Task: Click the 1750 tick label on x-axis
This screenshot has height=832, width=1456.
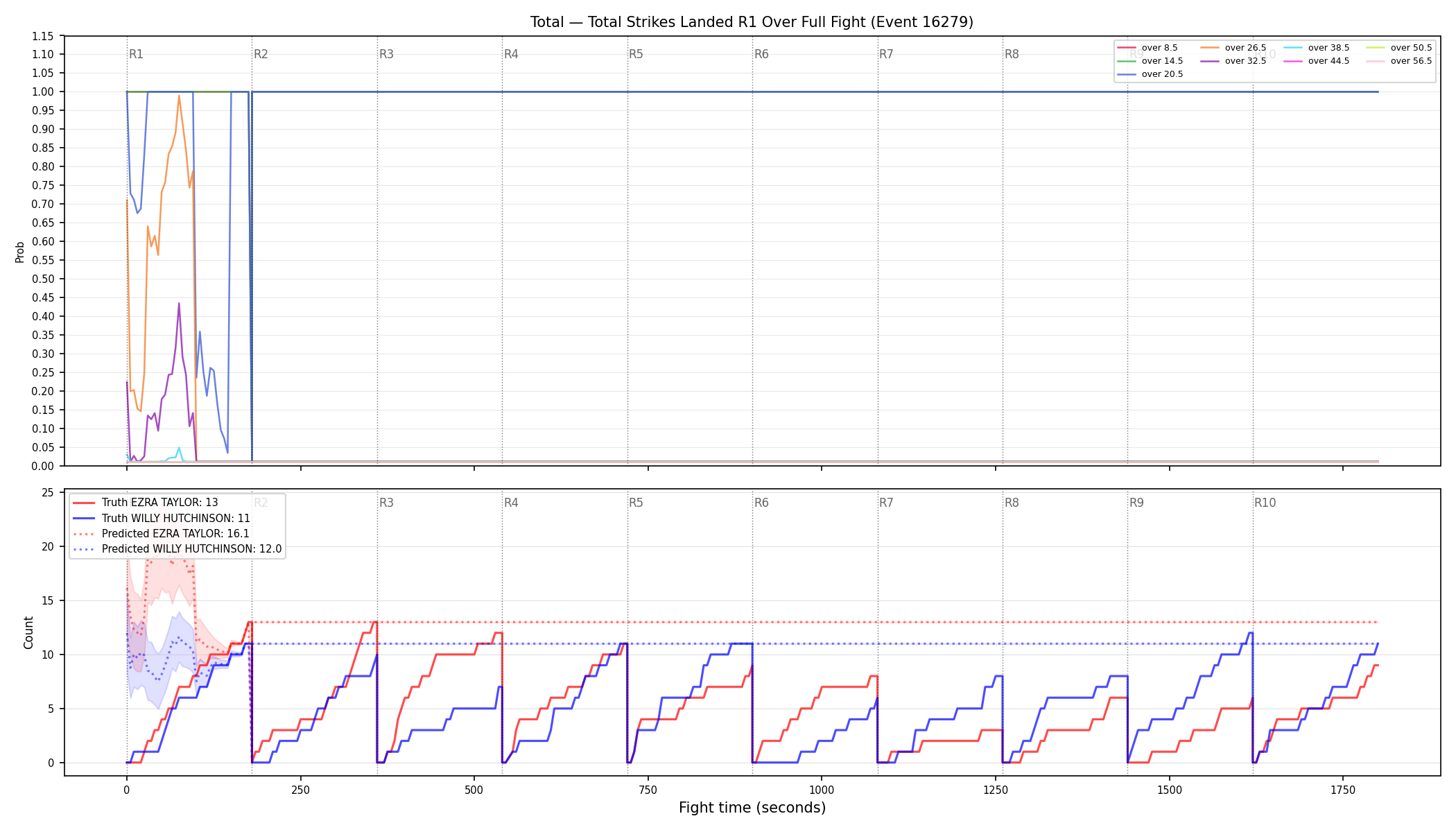Action: pyautogui.click(x=1343, y=790)
